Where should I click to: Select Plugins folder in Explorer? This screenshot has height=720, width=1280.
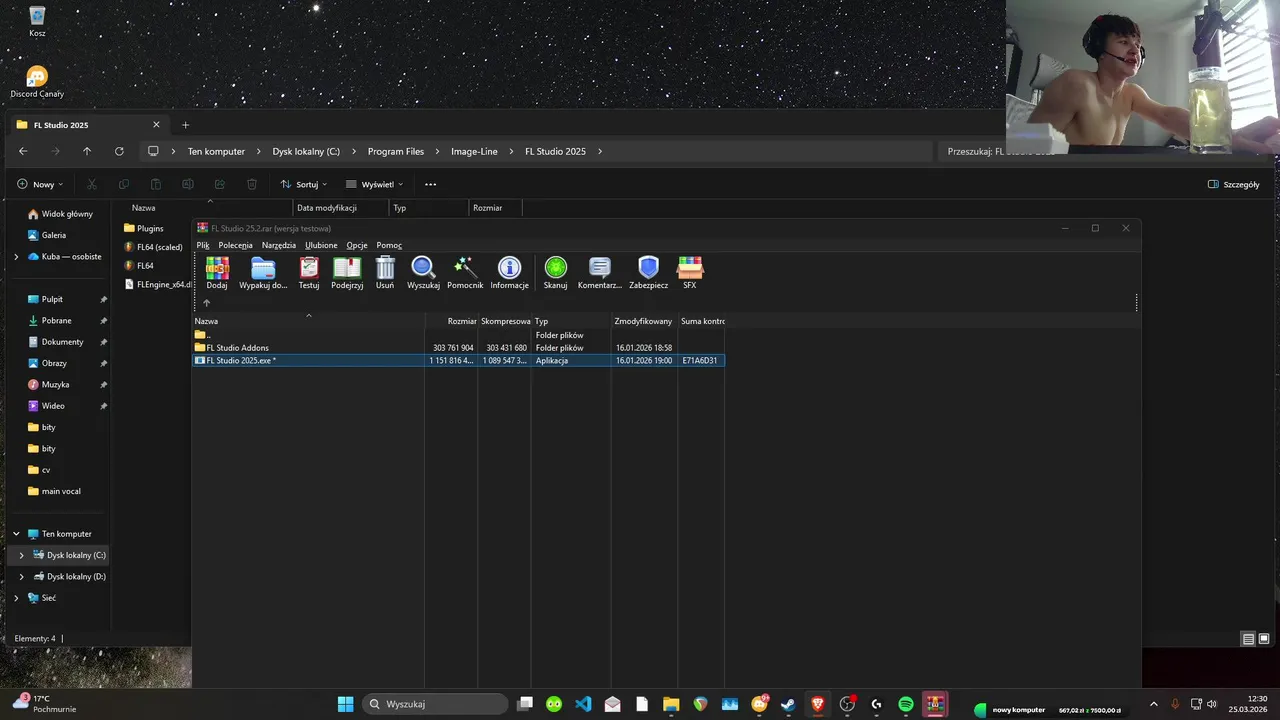click(x=143, y=228)
